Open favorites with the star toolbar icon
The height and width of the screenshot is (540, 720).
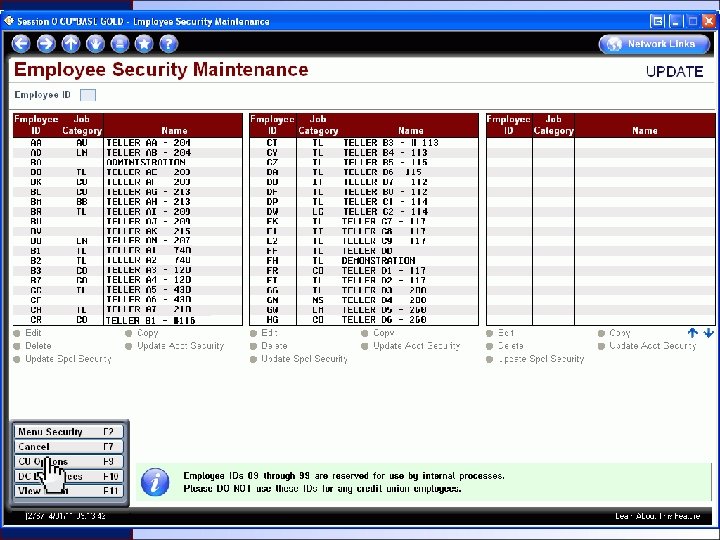(x=144, y=44)
